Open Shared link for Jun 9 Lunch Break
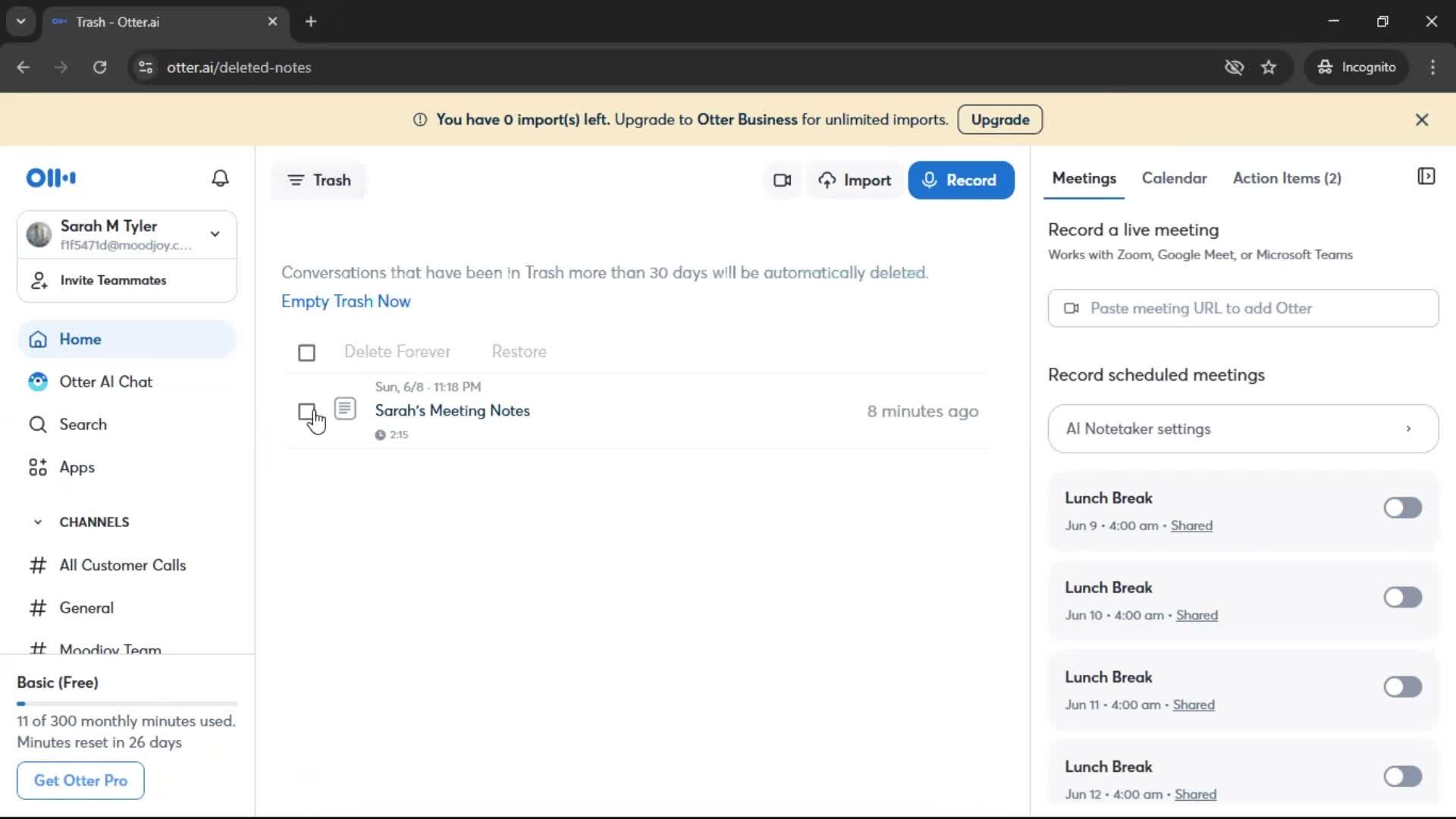The height and width of the screenshot is (819, 1456). 1191,526
